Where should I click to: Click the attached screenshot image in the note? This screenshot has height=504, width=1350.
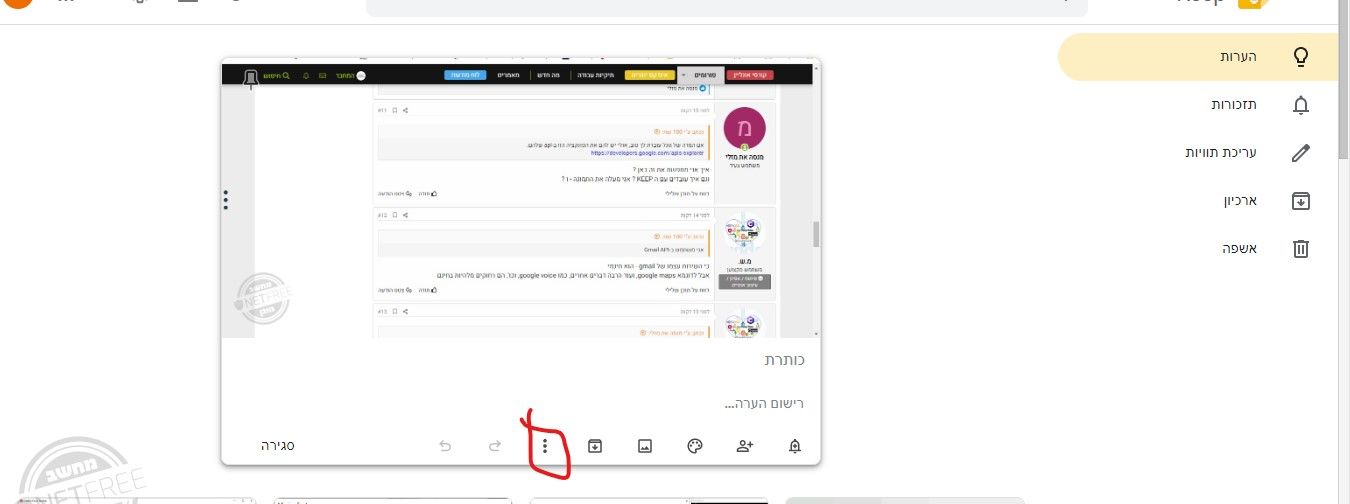520,198
